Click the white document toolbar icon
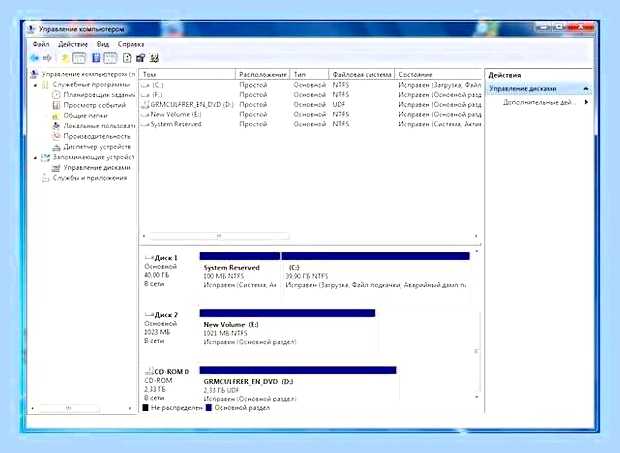Screen dimensions: 620x453 click(x=127, y=58)
